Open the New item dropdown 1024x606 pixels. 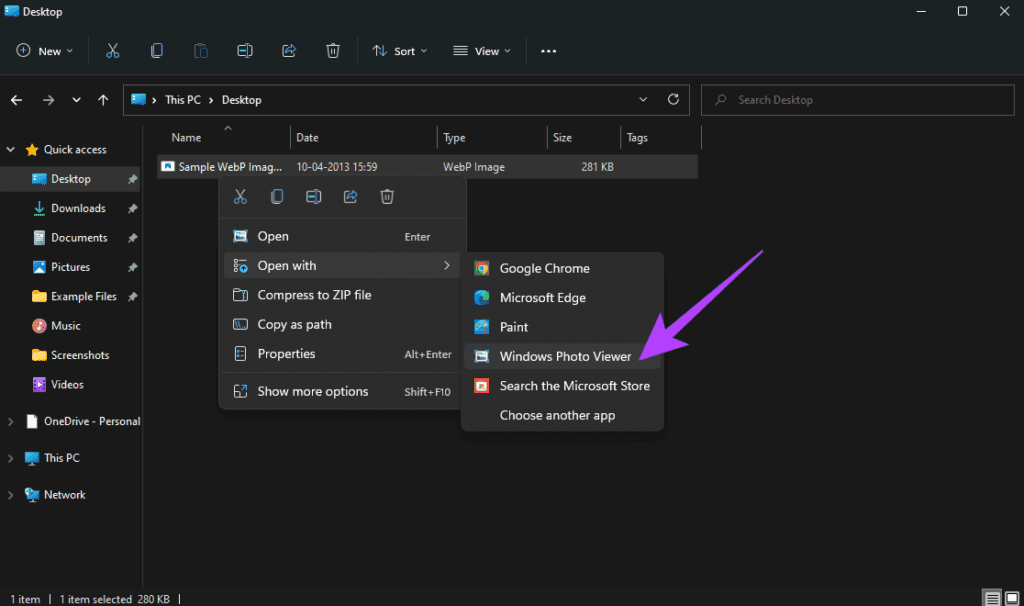[x=44, y=51]
